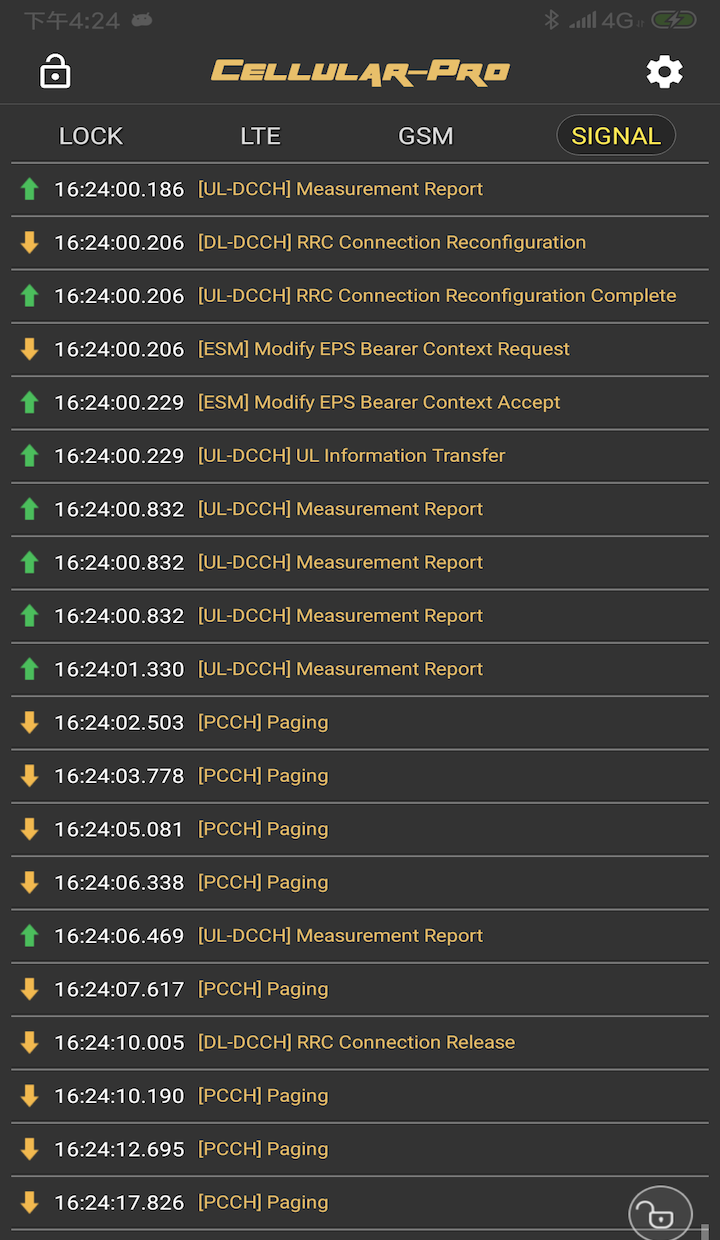Viewport: 720px width, 1240px height.
Task: Open the Paging entry at 16:24:02.503
Action: point(360,723)
